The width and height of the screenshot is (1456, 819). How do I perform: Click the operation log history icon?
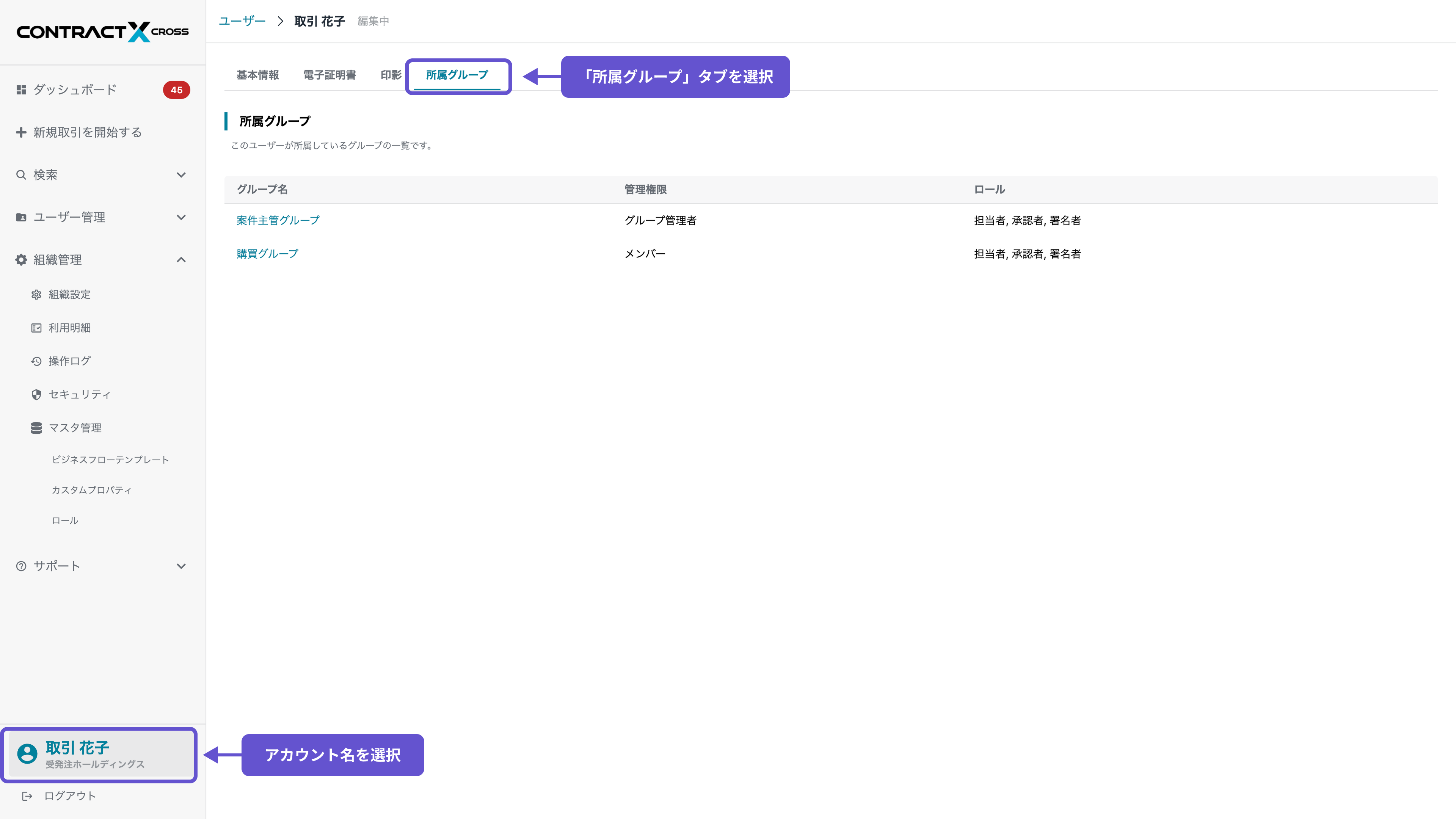click(36, 361)
